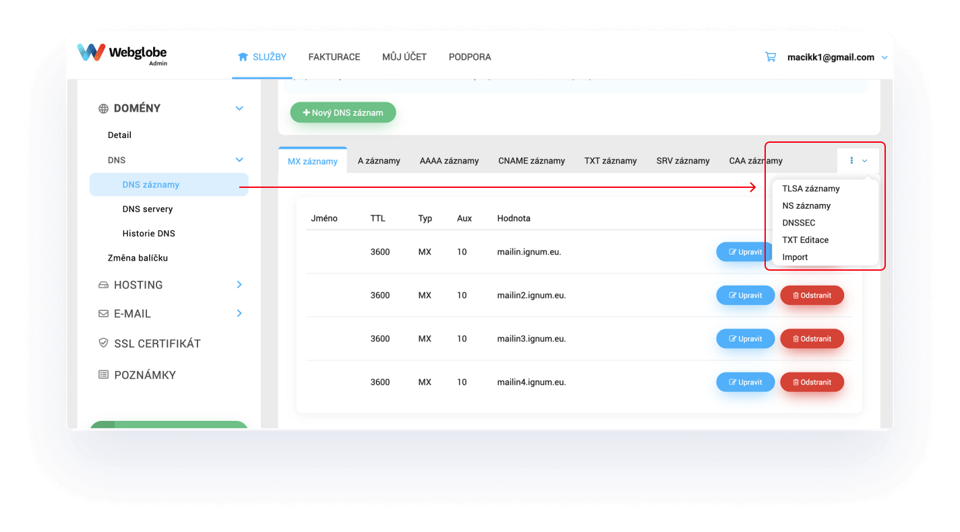Click the mailin4.ignum.eu. value cell
The image size is (960, 532).
[x=531, y=382]
